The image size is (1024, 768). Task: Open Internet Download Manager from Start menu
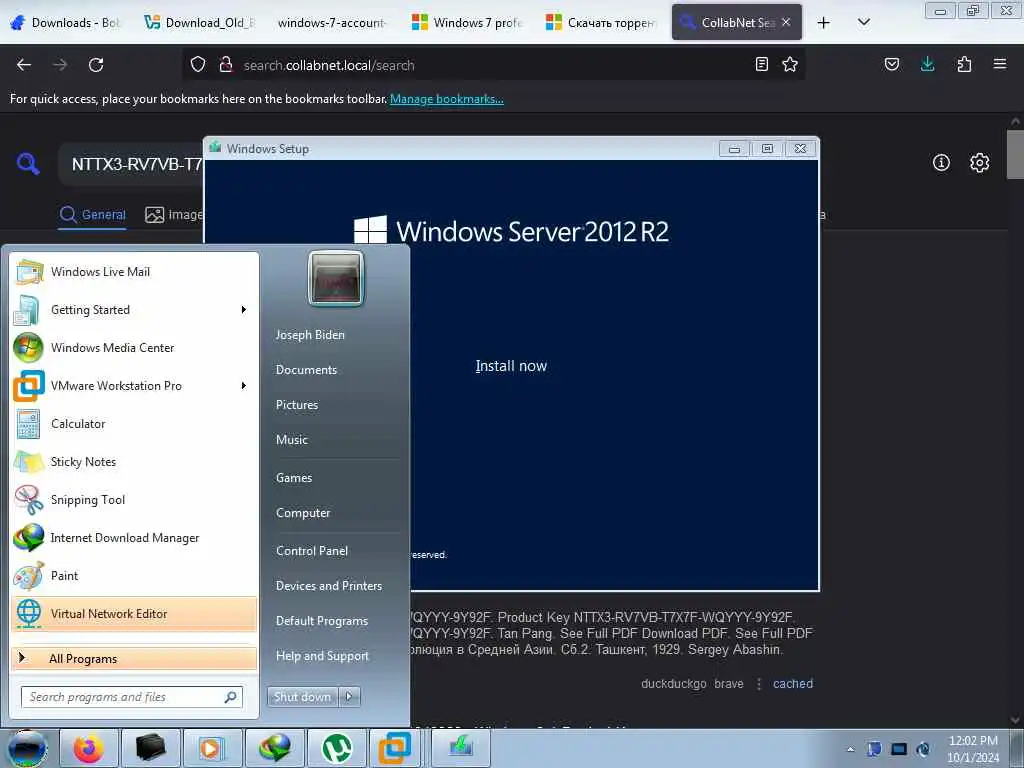click(134, 537)
